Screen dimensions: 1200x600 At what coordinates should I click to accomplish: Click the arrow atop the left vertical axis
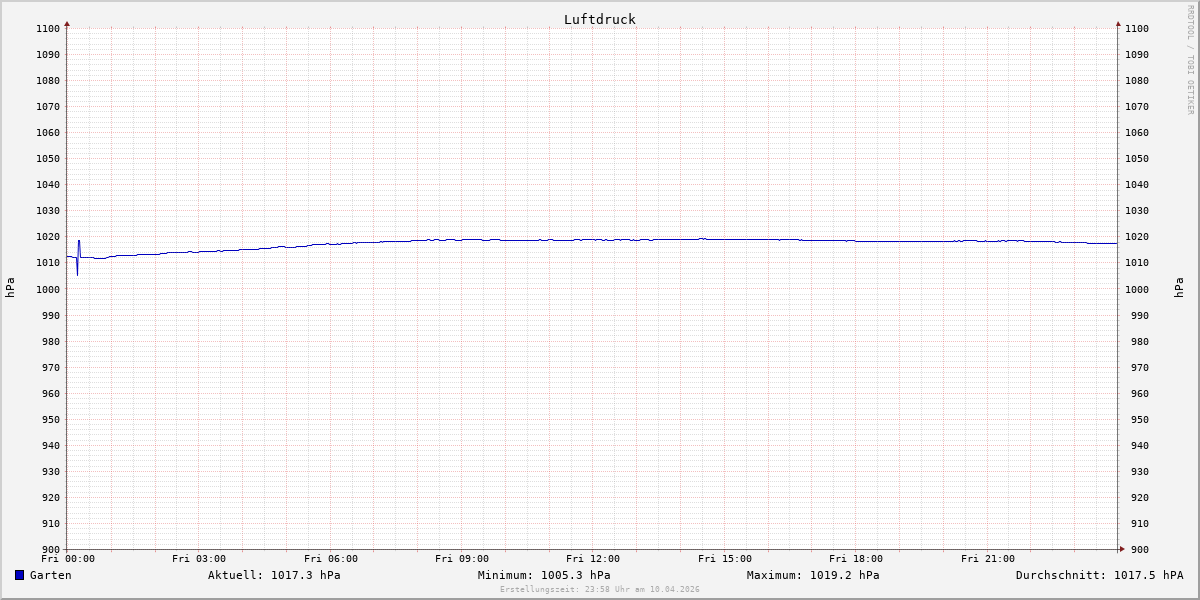pyautogui.click(x=67, y=23)
